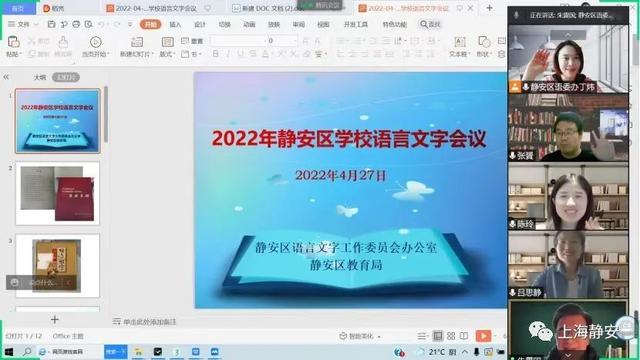640x360 pixels.
Task: Switch panel to Slides view pill
Action: [66, 77]
